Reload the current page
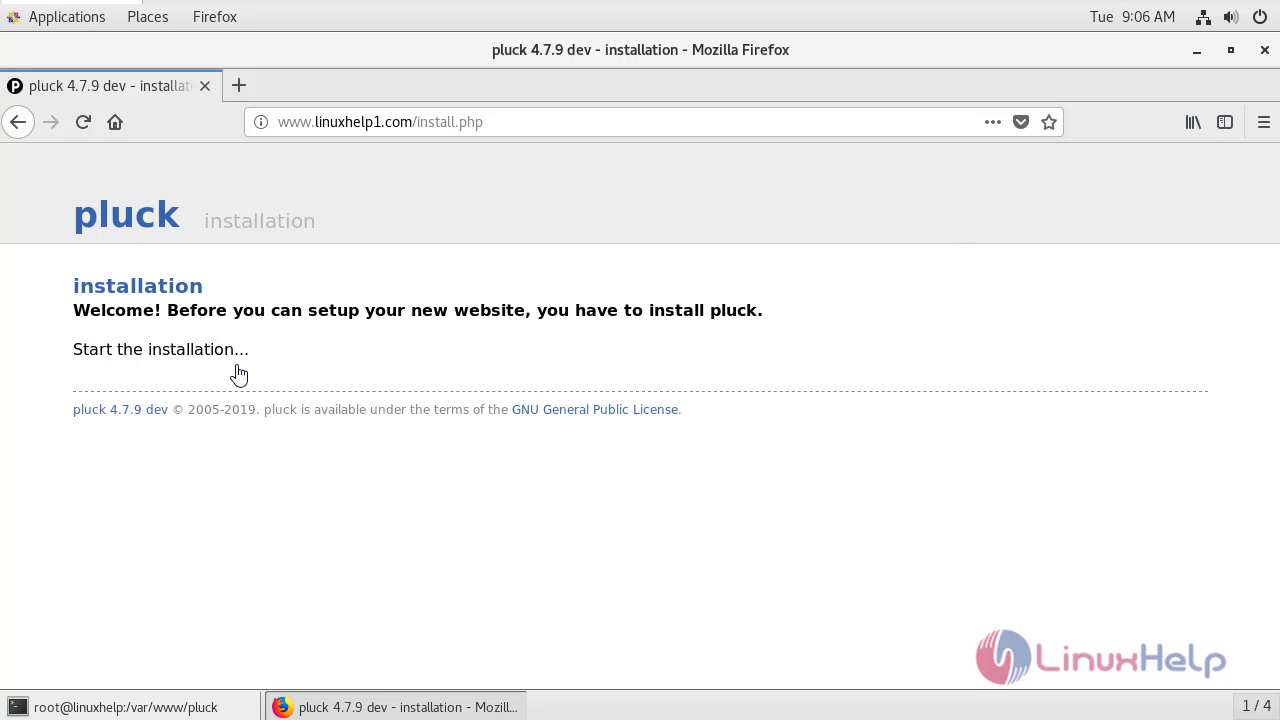 click(83, 122)
